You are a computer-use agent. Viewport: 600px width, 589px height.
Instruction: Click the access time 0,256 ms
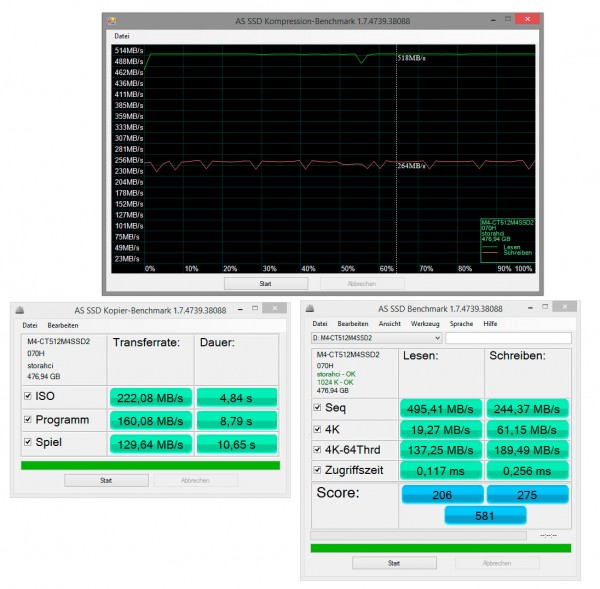527,471
